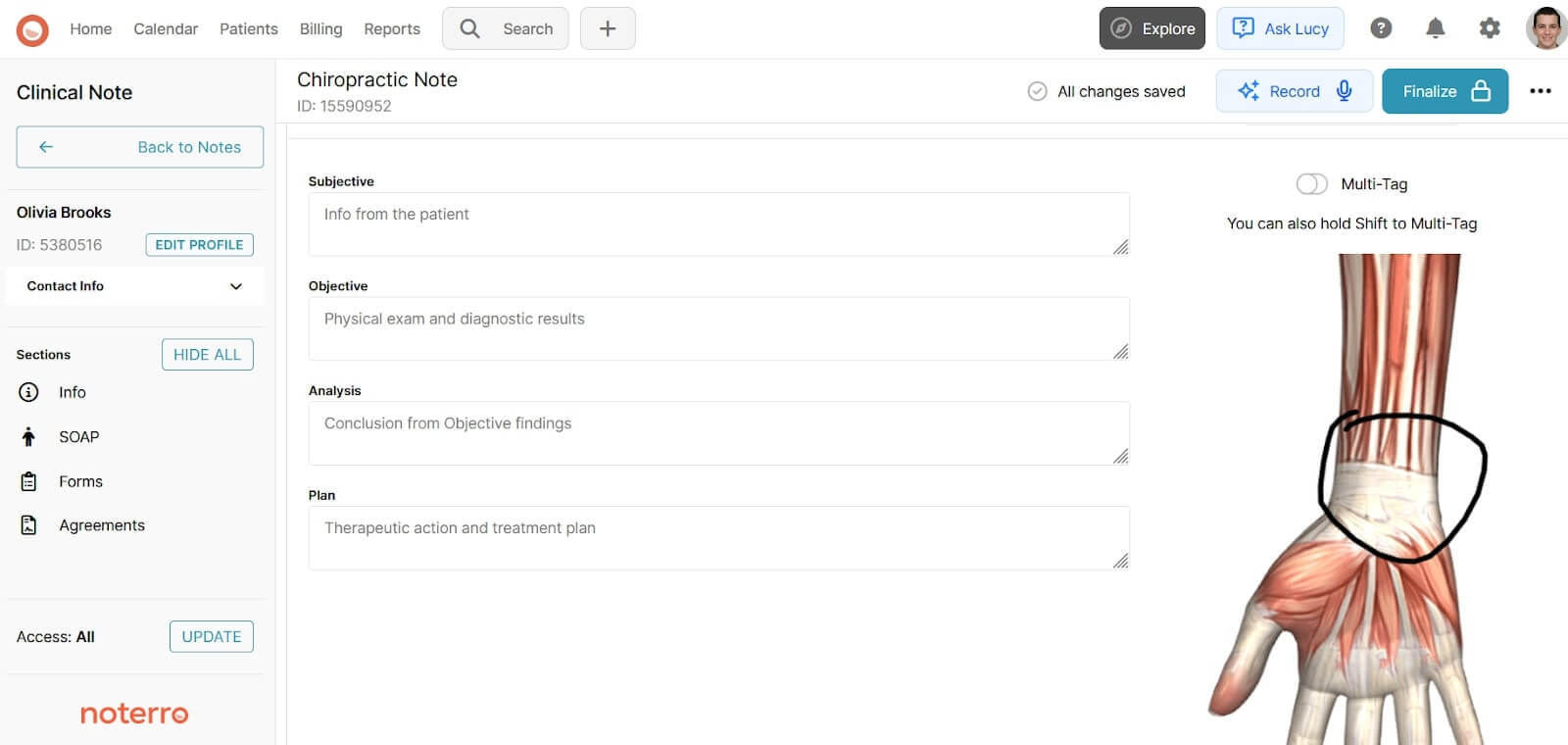This screenshot has width=1568, height=745.
Task: Click the patient ID 5380516 text
Action: coord(59,245)
